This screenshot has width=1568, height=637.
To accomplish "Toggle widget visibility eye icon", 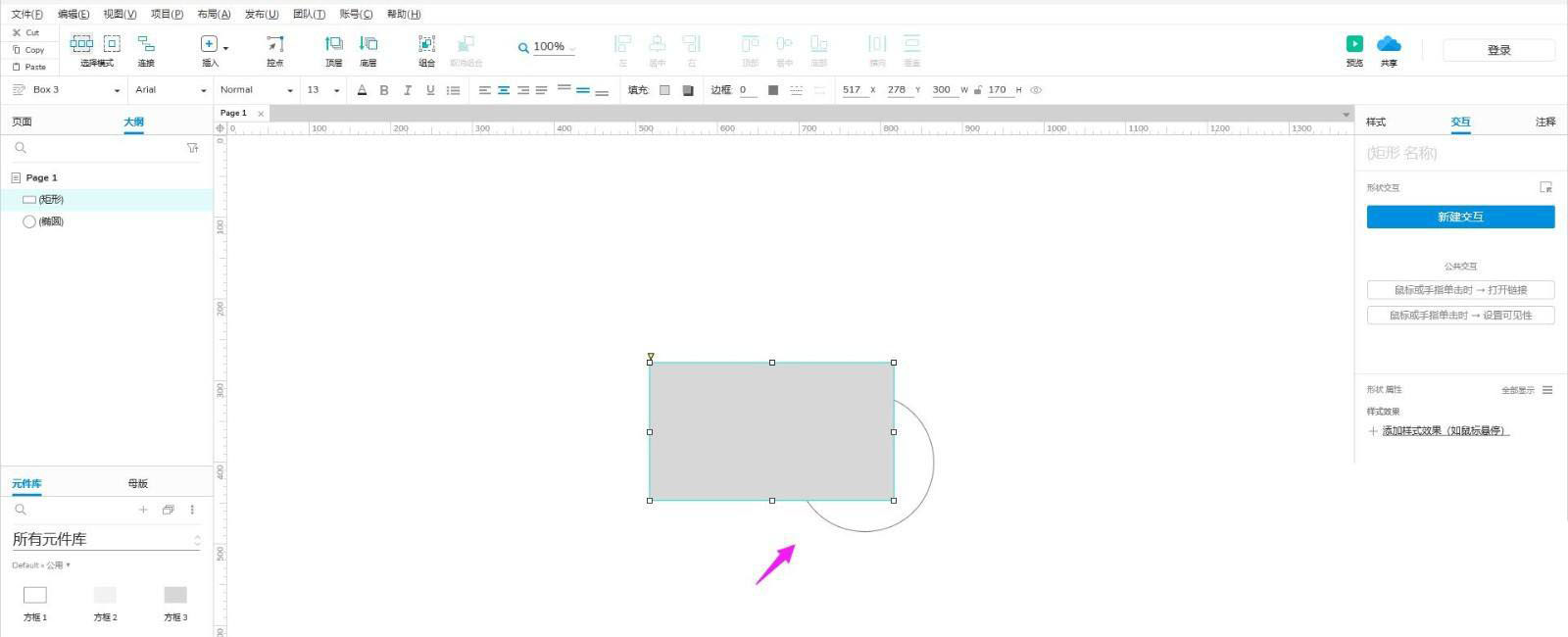I will (x=1036, y=90).
